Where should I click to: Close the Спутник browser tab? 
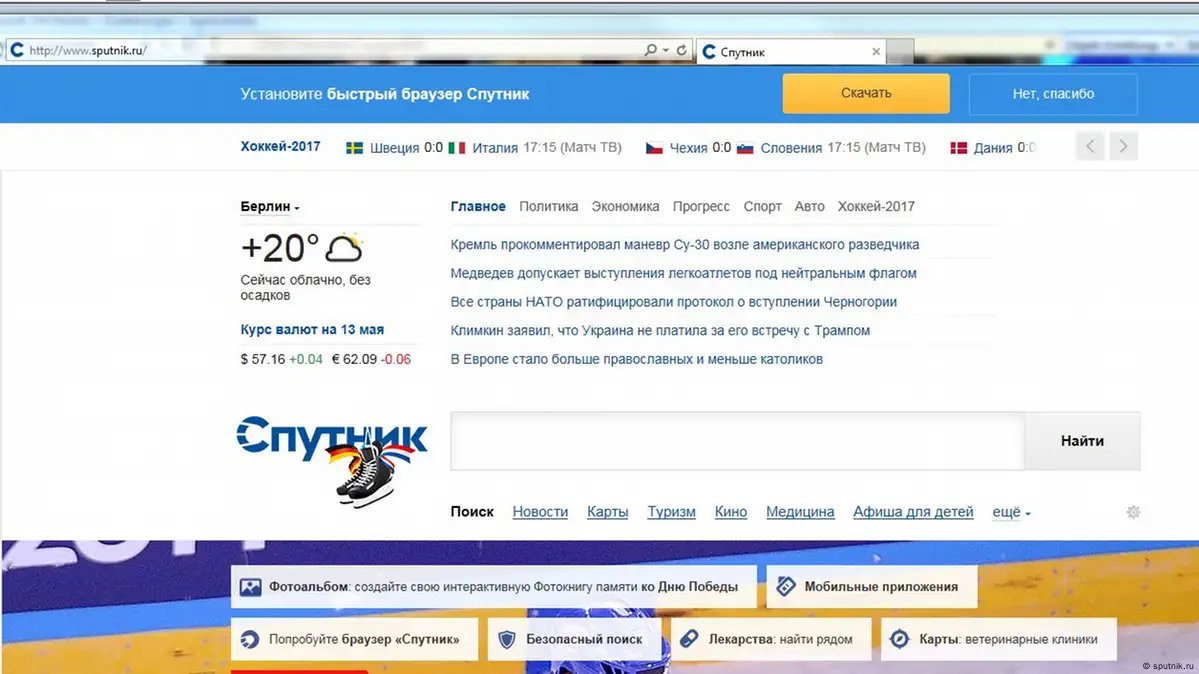pyautogui.click(x=876, y=52)
